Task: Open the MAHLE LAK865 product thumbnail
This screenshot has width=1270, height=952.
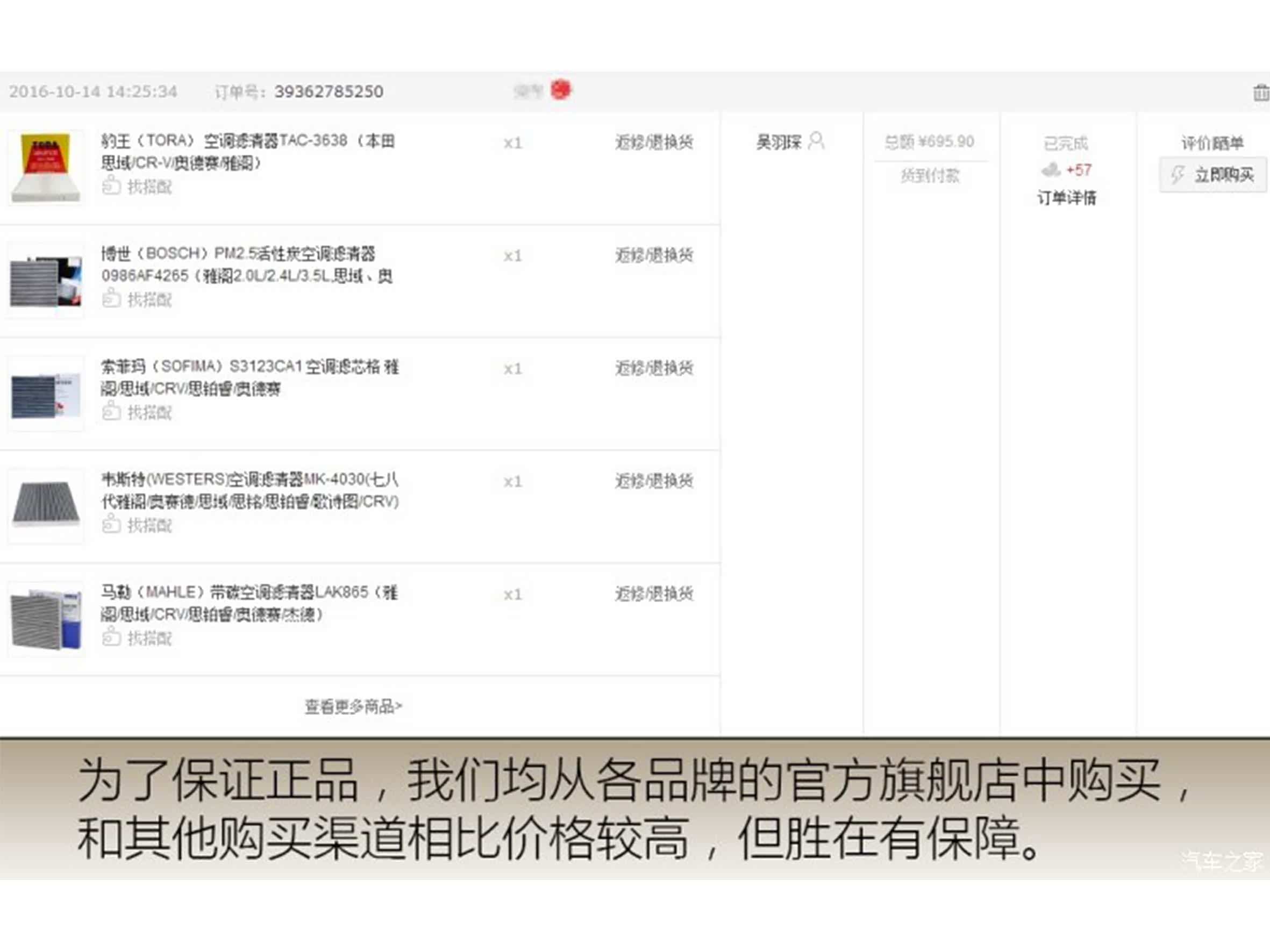Action: (46, 619)
